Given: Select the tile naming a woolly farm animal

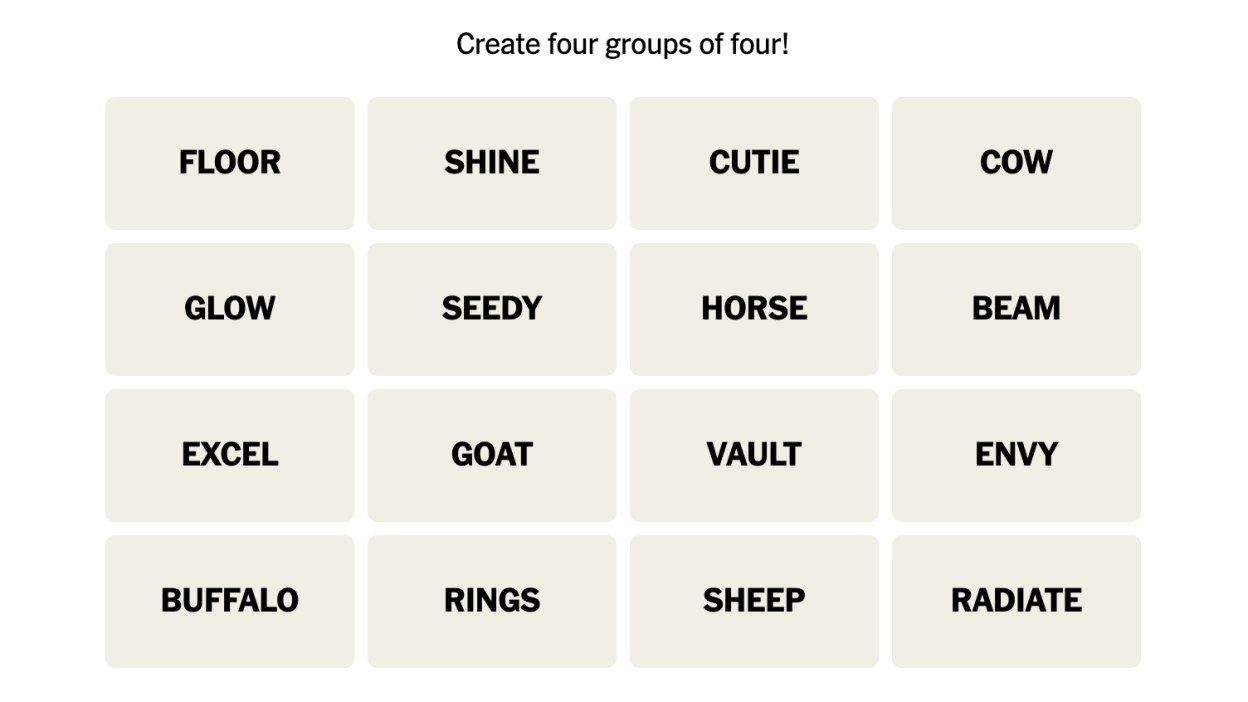Looking at the screenshot, I should [x=754, y=601].
